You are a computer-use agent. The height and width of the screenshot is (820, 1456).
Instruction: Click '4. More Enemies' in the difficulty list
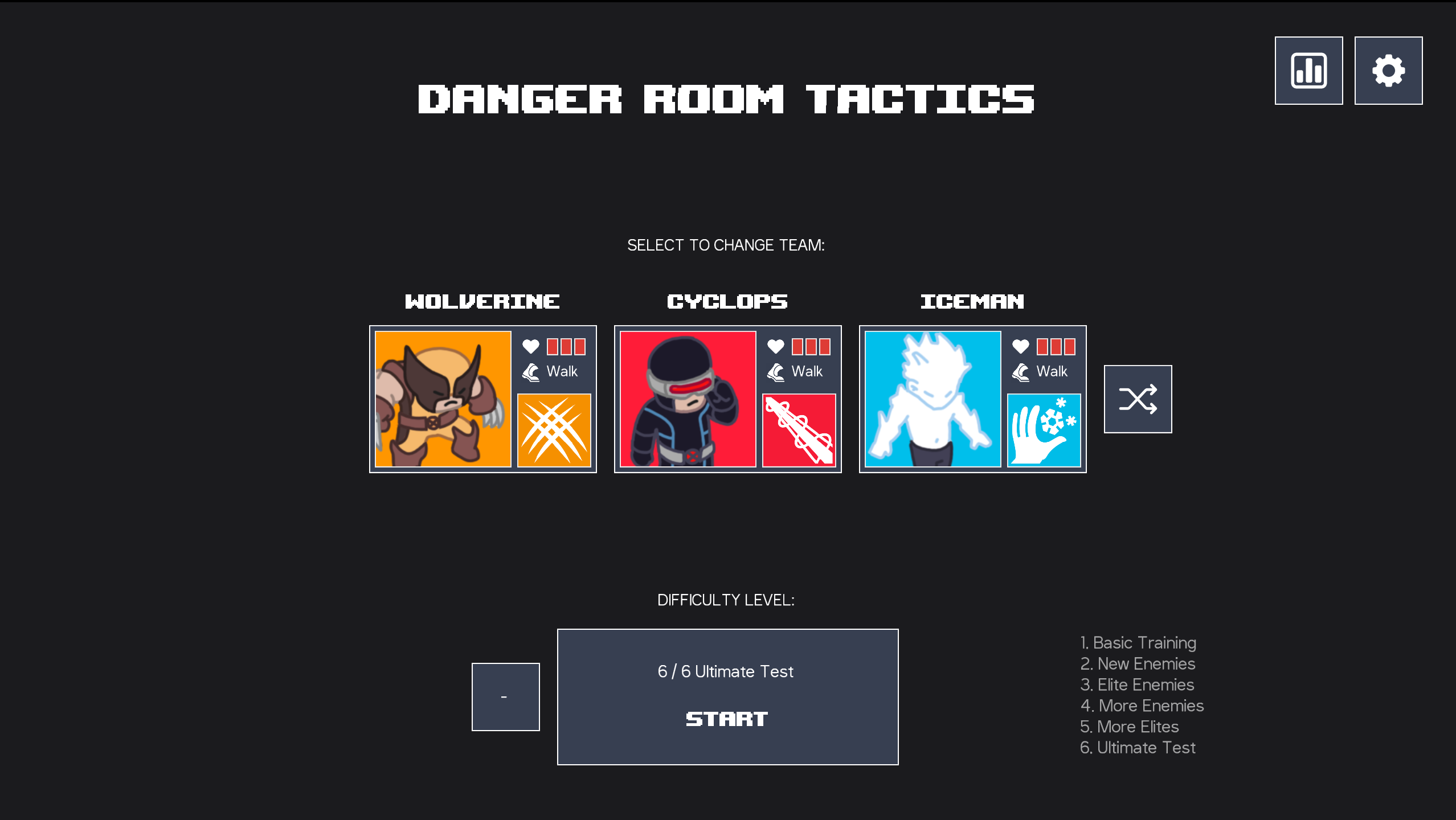[x=1142, y=706]
